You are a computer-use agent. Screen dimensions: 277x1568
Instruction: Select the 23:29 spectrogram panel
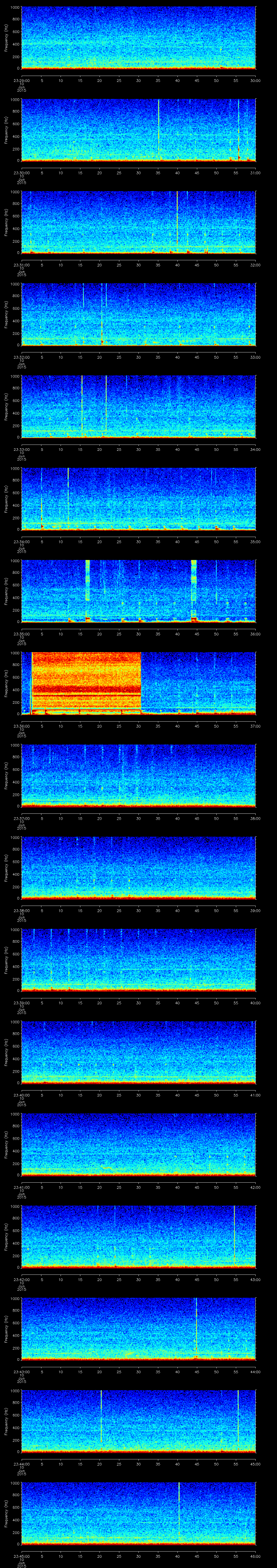138,38
